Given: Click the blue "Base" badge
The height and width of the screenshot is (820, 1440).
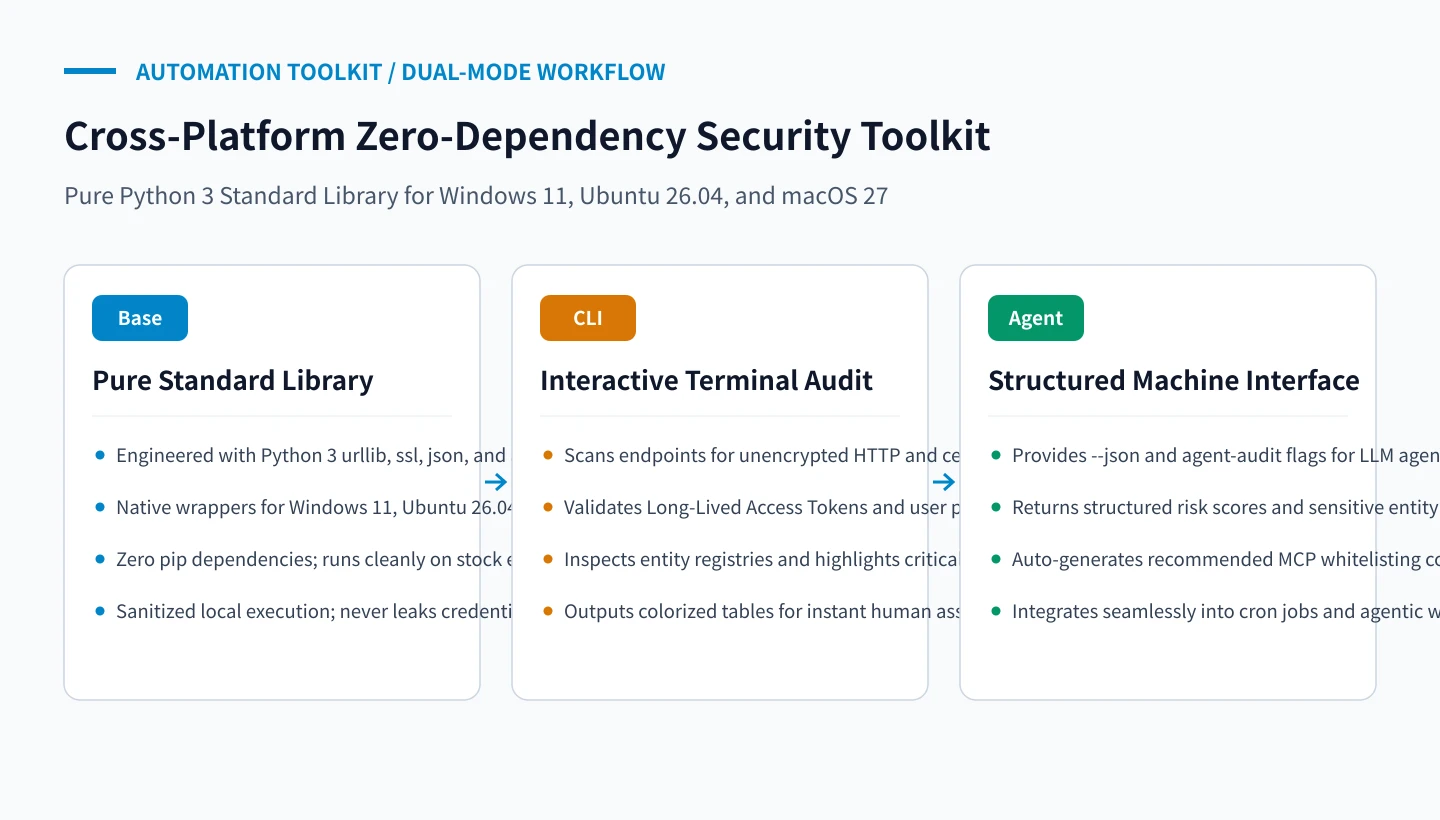Looking at the screenshot, I should tap(140, 318).
